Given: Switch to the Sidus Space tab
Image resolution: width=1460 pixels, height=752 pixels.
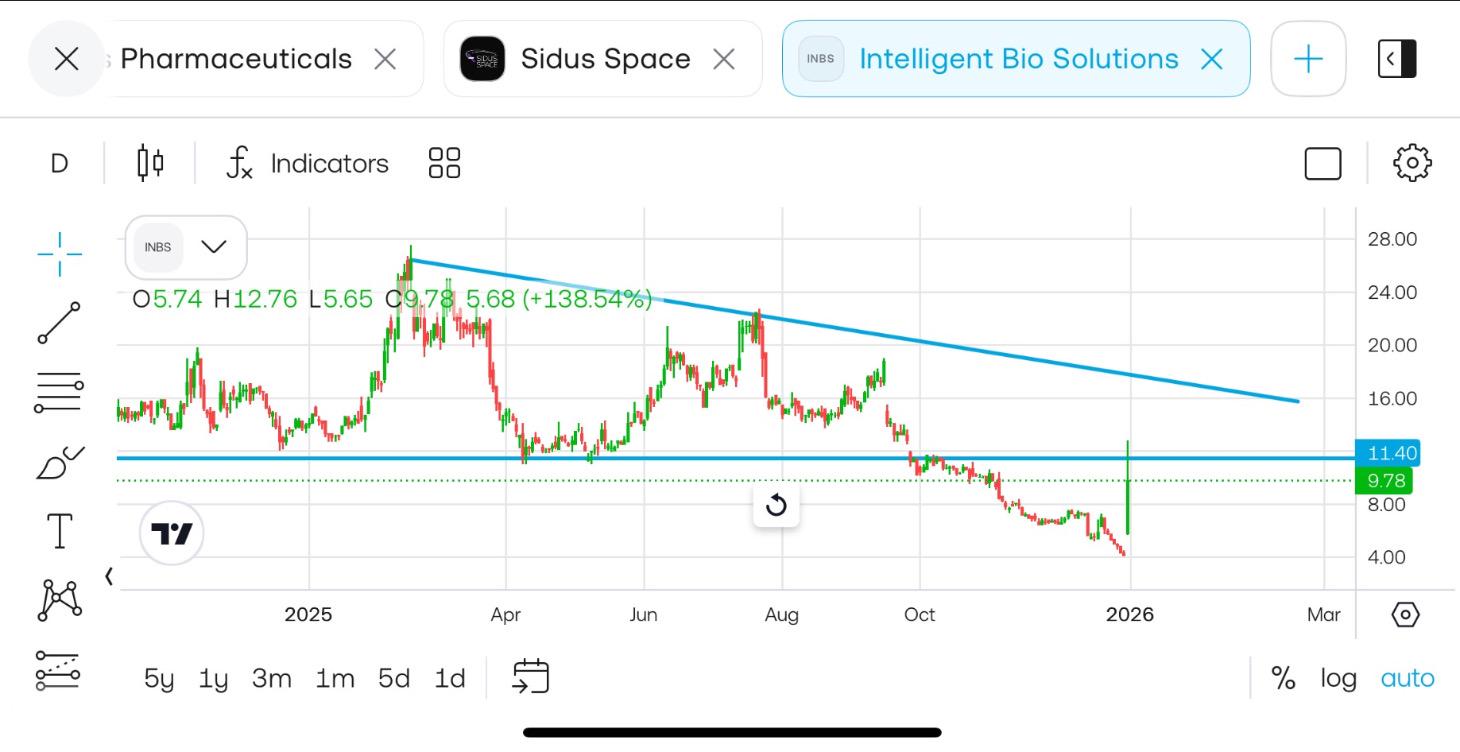Looking at the screenshot, I should click(604, 58).
